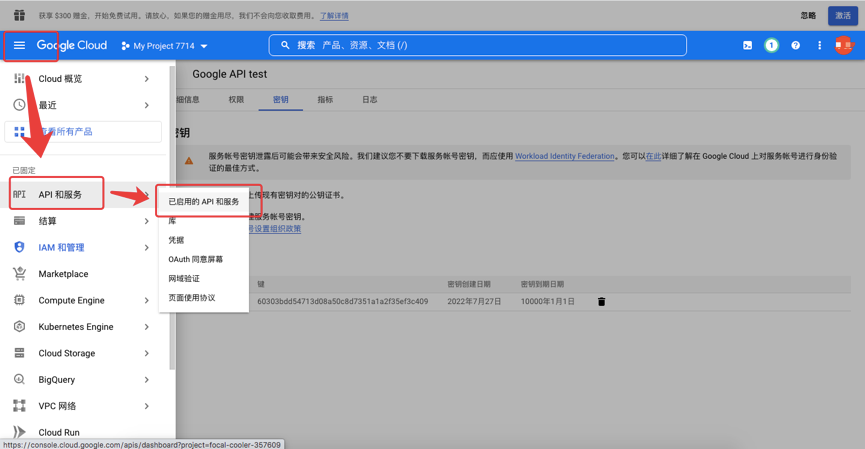Open Cloud 概览 in sidebar

point(60,79)
